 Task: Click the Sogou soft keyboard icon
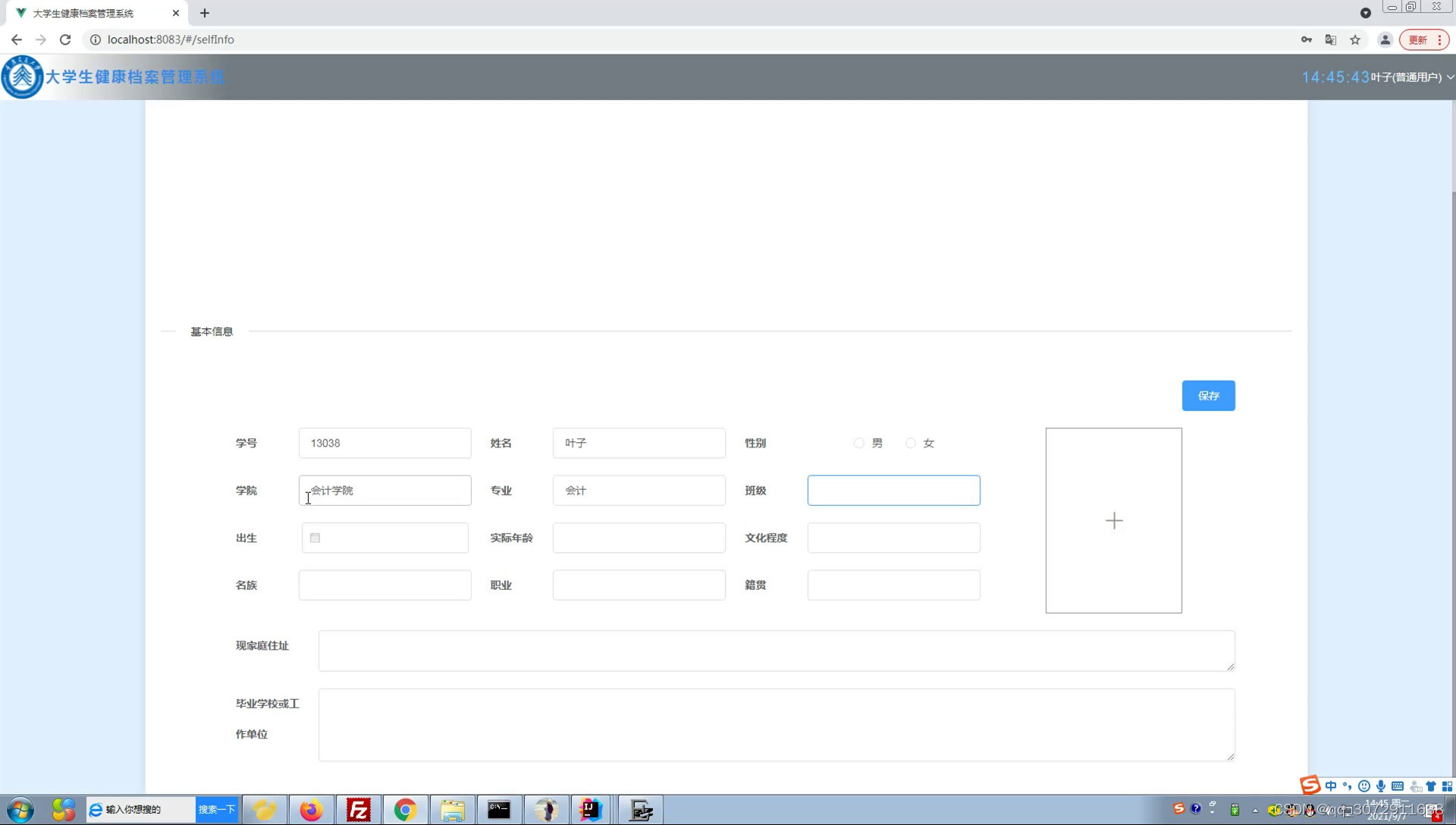pyautogui.click(x=1398, y=786)
